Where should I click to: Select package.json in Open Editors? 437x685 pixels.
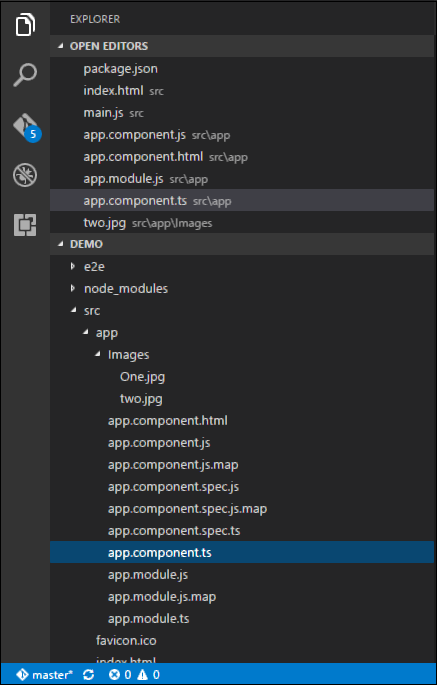(242, 69)
